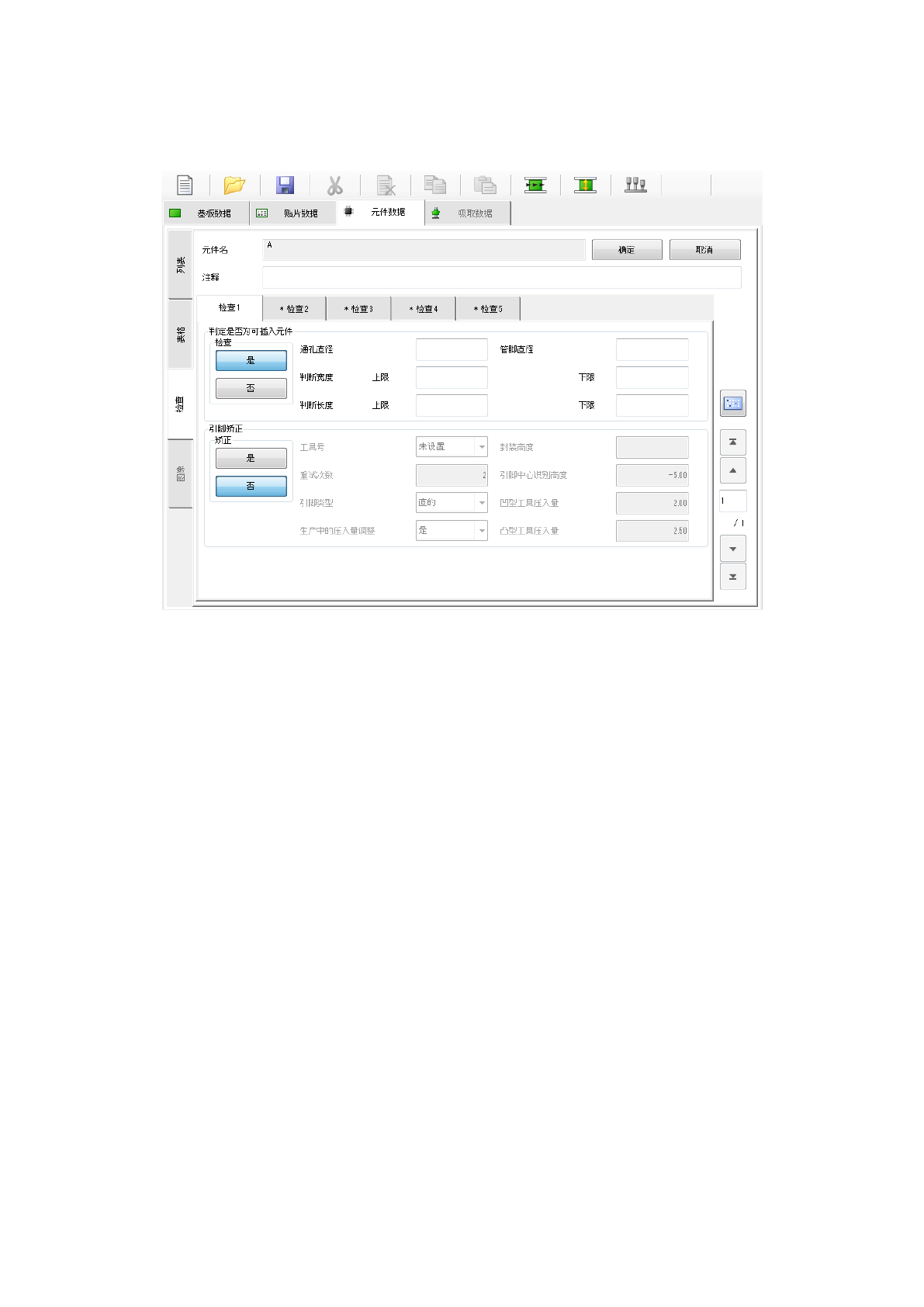Image resolution: width=924 pixels, height=1307 pixels.
Task: Jump to the last record arrow
Action: click(733, 577)
